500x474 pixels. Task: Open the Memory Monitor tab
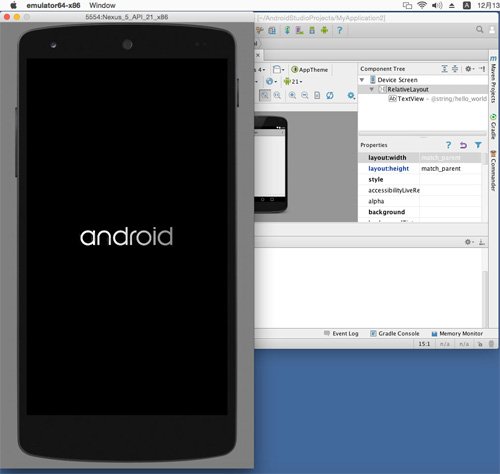coord(457,334)
